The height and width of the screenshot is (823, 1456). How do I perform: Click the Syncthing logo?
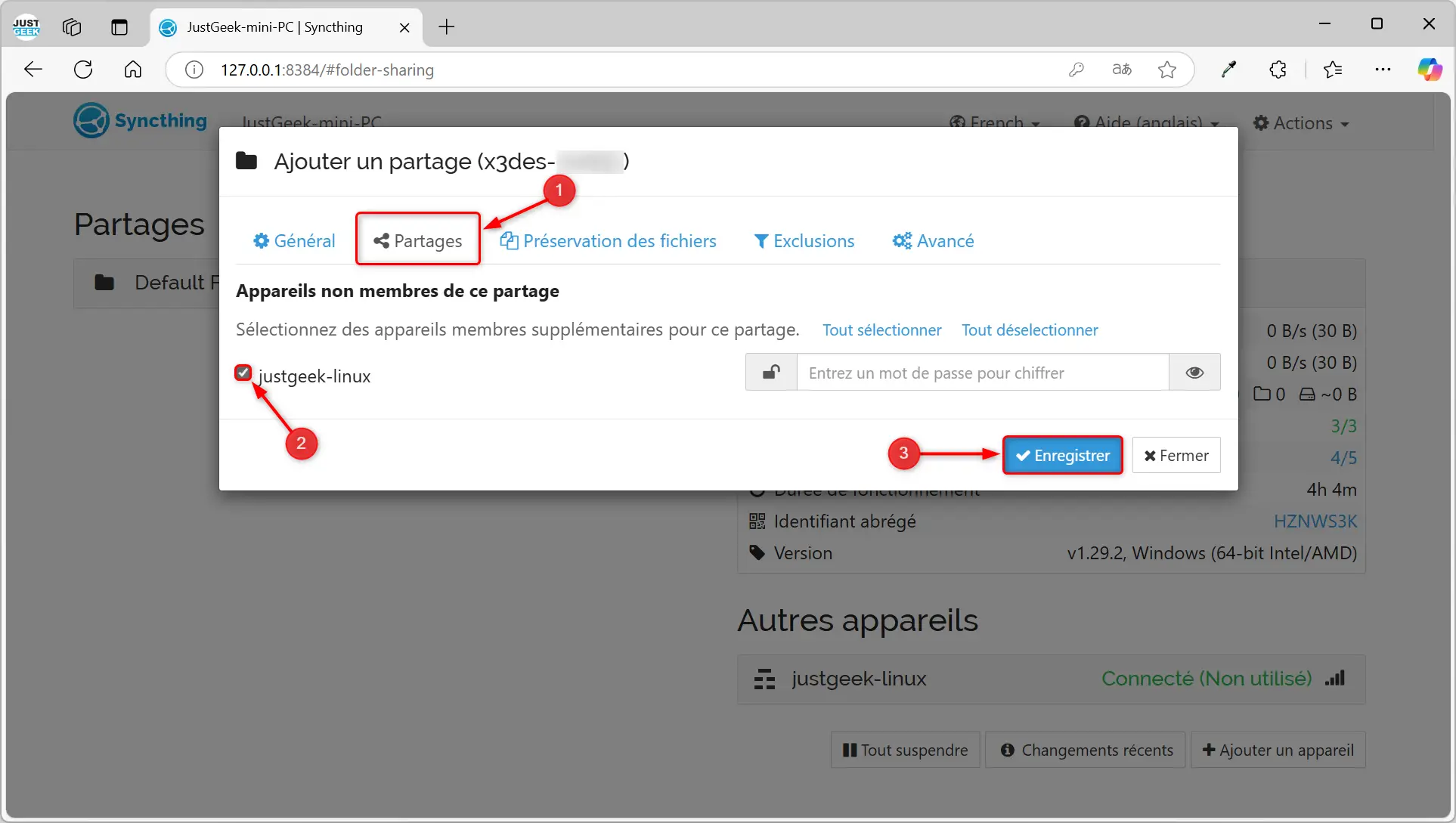point(141,120)
